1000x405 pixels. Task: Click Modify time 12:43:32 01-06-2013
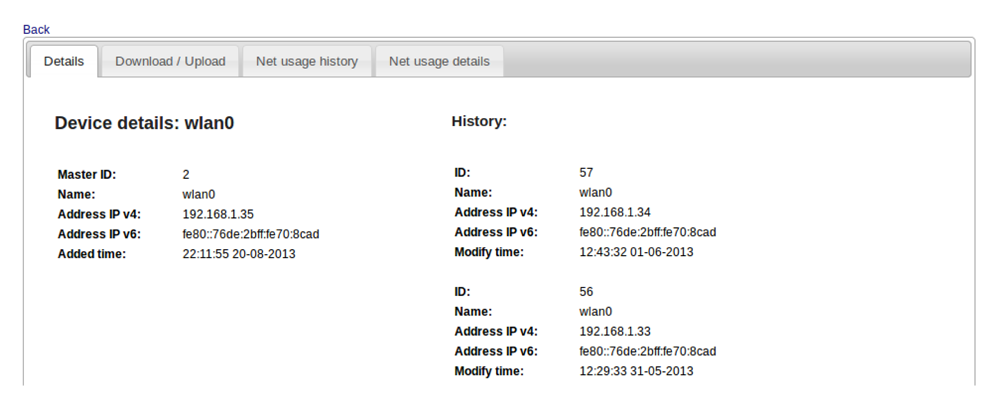pos(636,252)
